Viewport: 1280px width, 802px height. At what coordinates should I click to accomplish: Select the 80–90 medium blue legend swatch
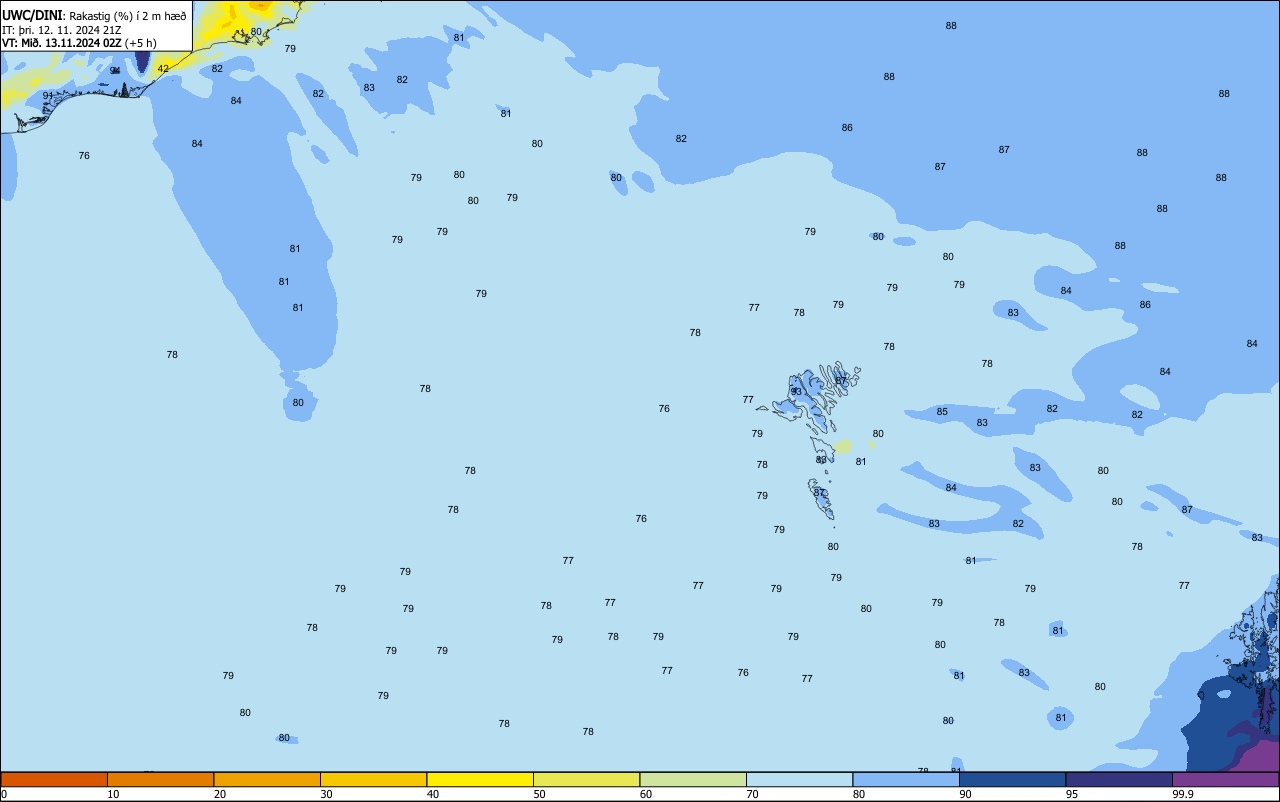click(x=906, y=779)
